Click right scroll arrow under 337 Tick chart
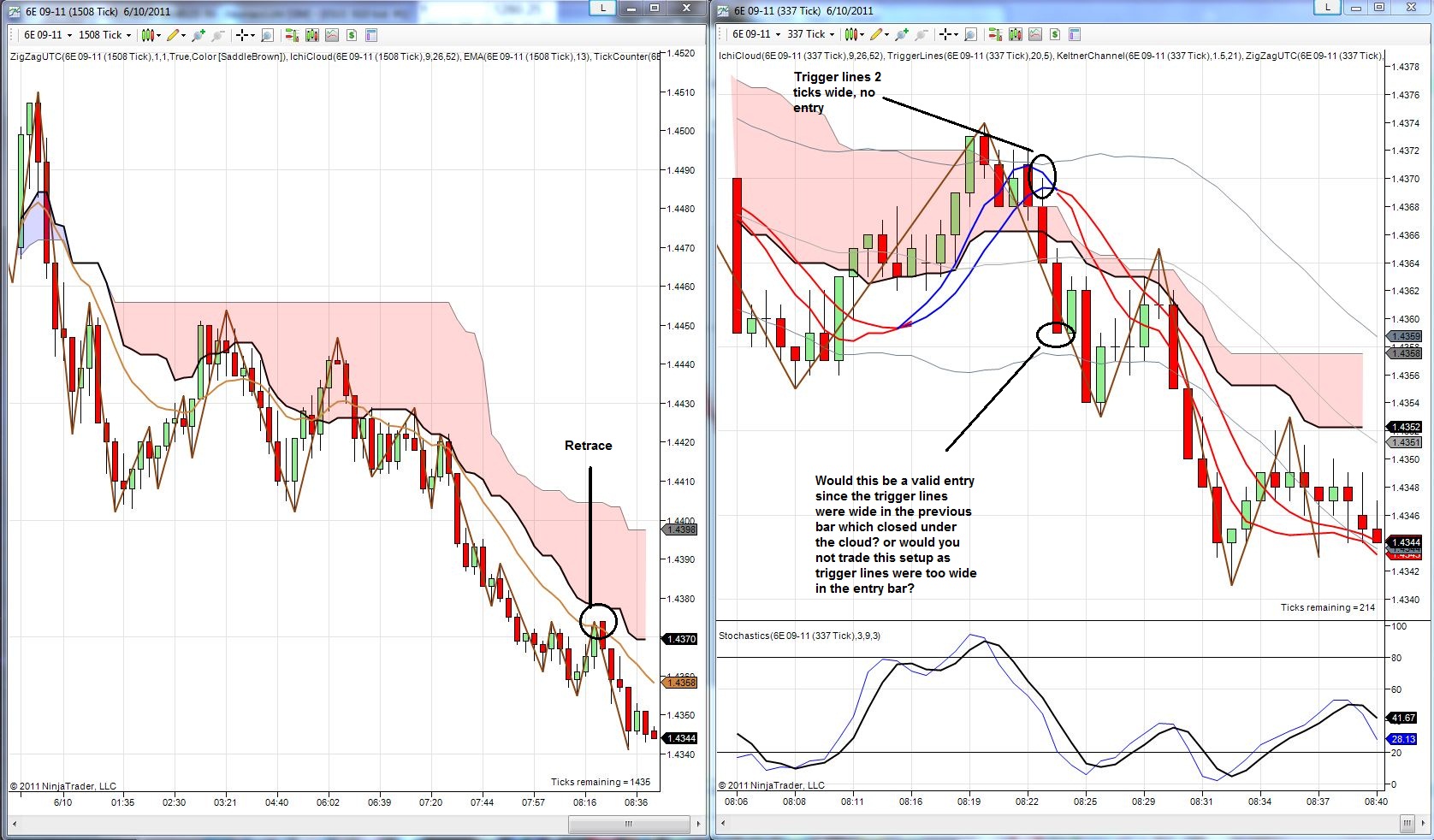 (1425, 824)
